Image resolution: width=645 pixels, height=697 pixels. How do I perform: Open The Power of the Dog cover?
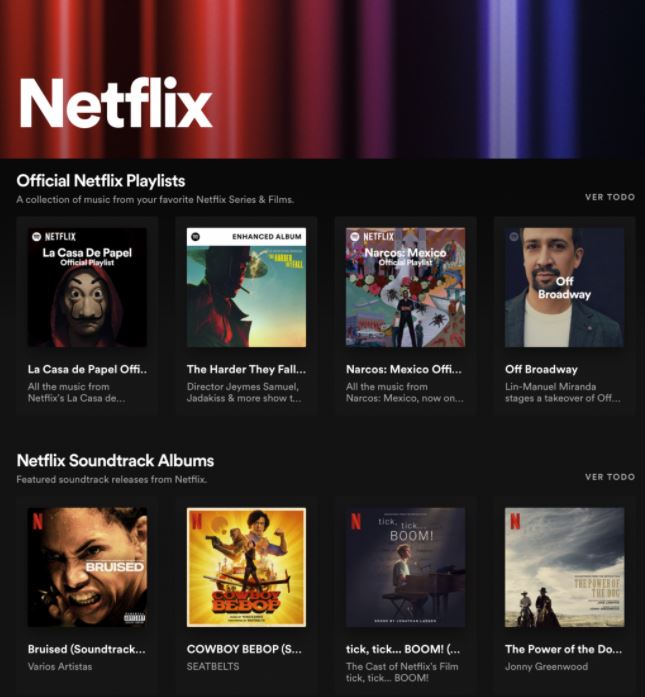(x=565, y=567)
